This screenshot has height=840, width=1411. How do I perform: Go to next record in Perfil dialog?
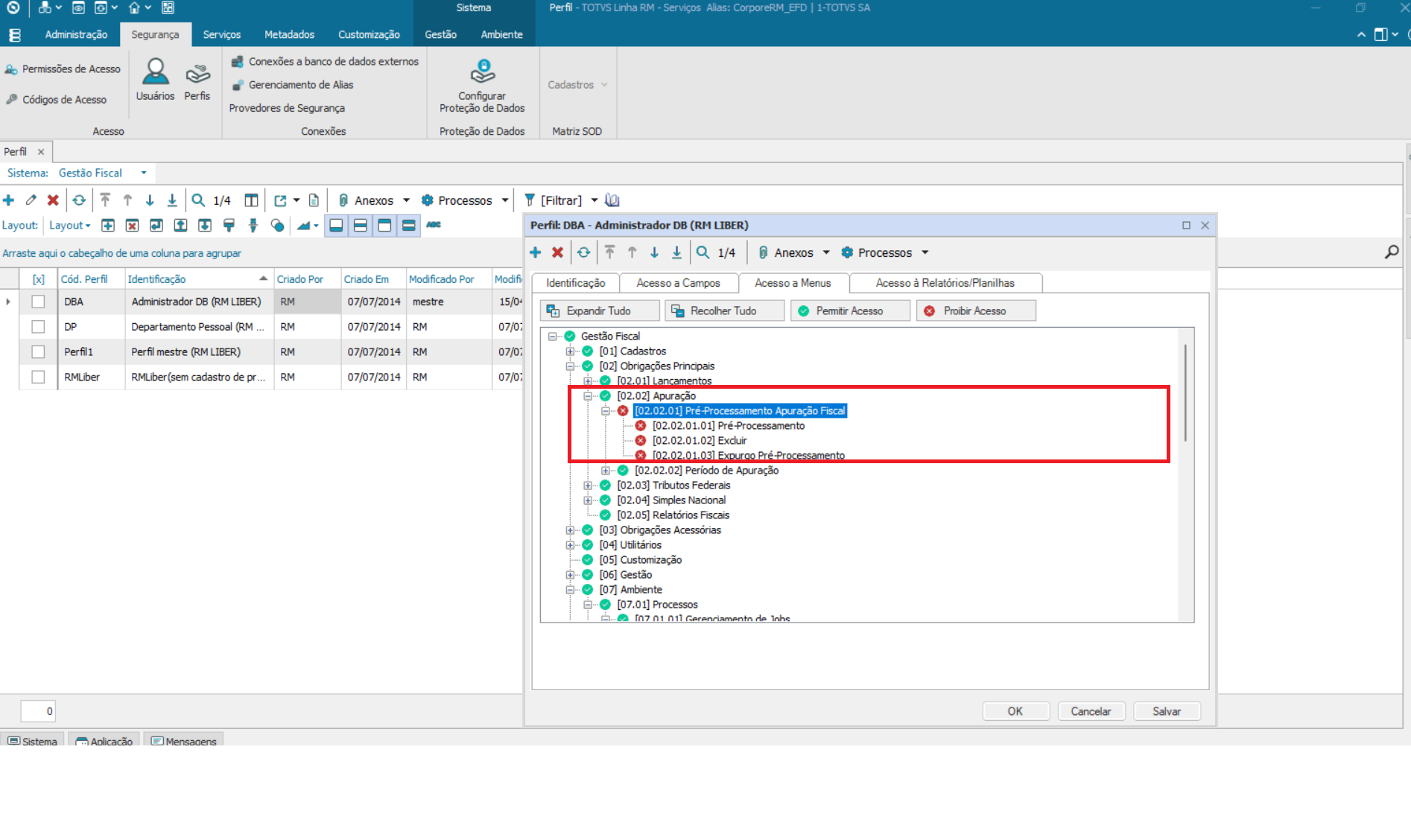[654, 252]
